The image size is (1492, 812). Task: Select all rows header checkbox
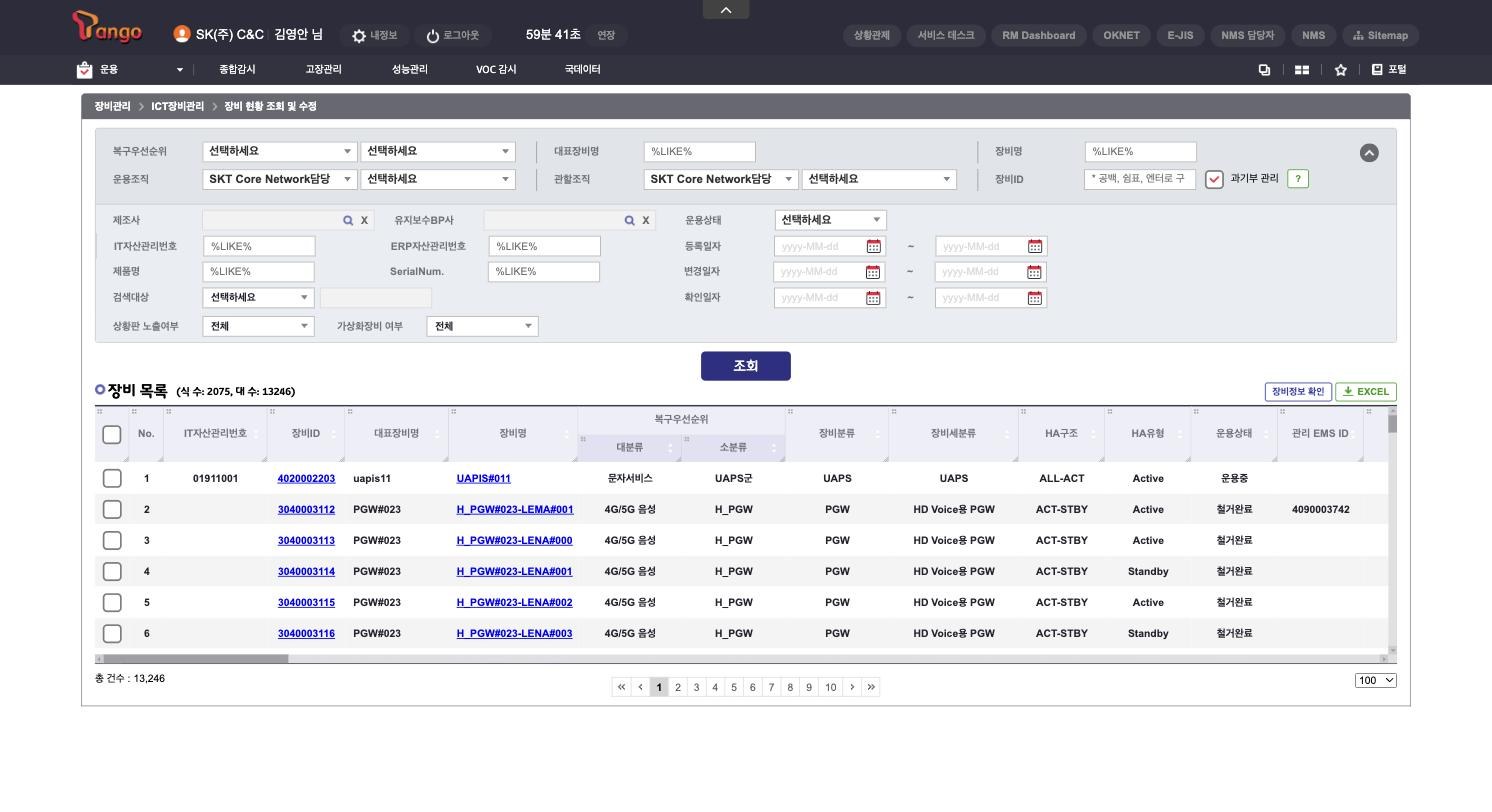tap(112, 434)
